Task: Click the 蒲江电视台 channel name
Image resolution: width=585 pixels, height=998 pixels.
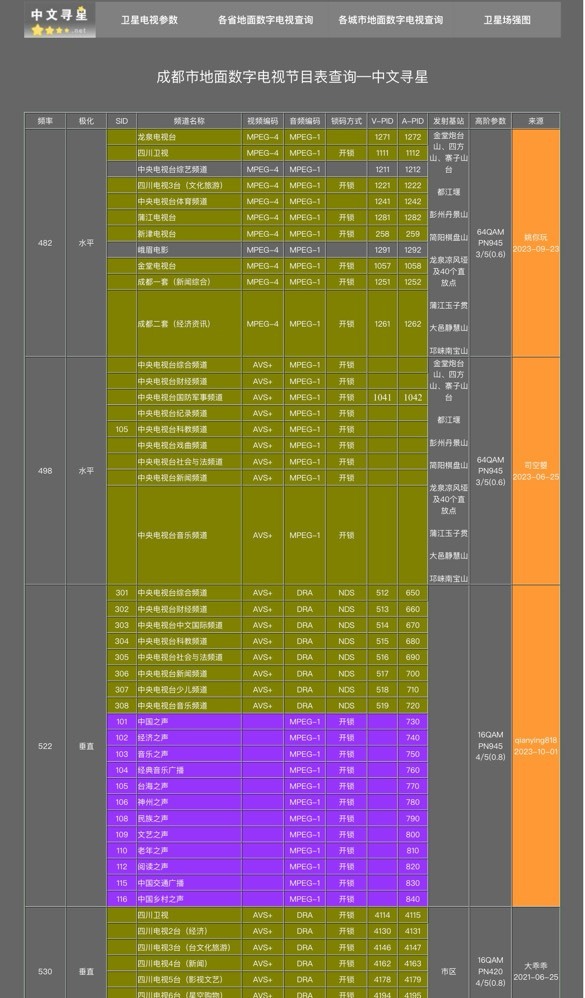Action: point(157,218)
